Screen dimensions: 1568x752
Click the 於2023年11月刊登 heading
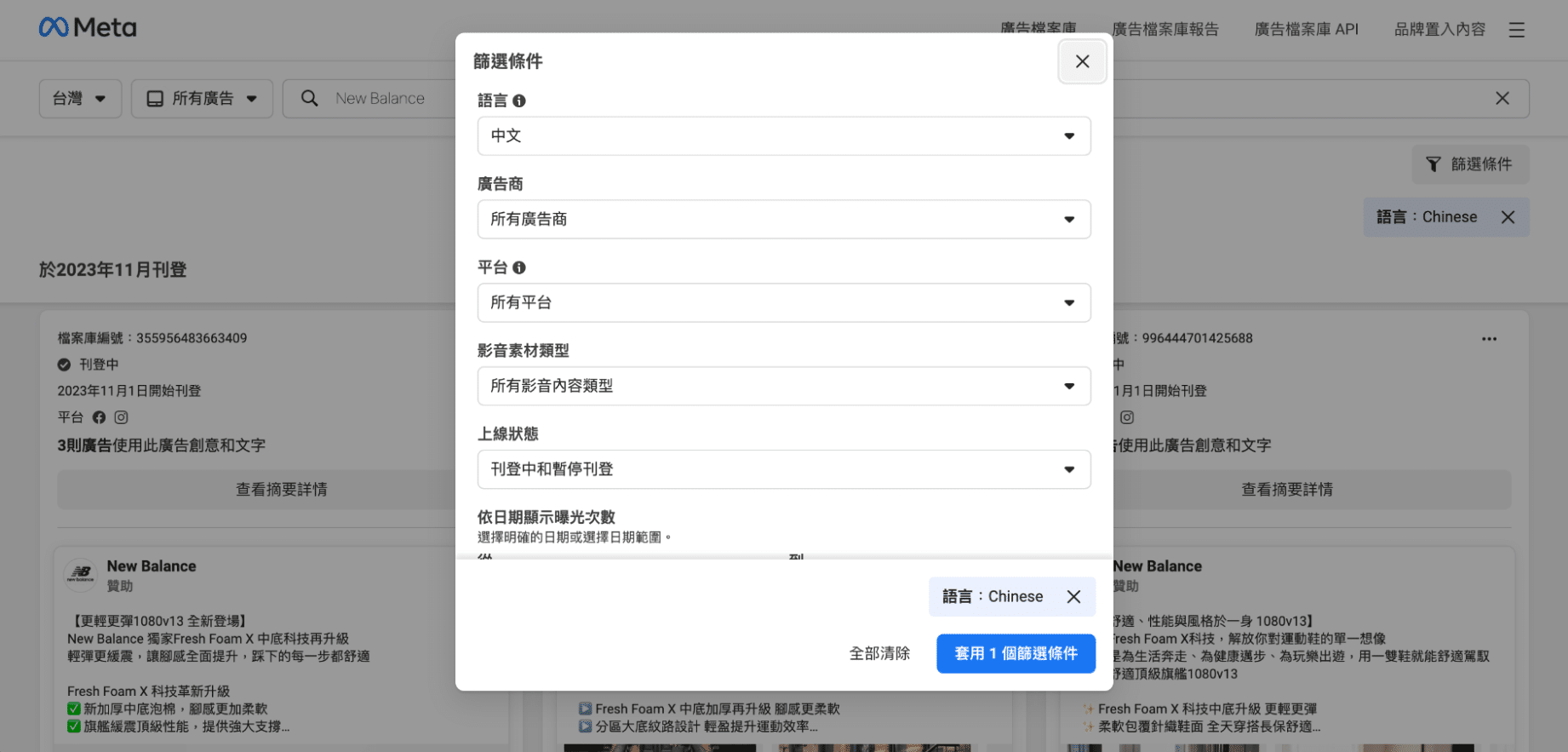(112, 270)
